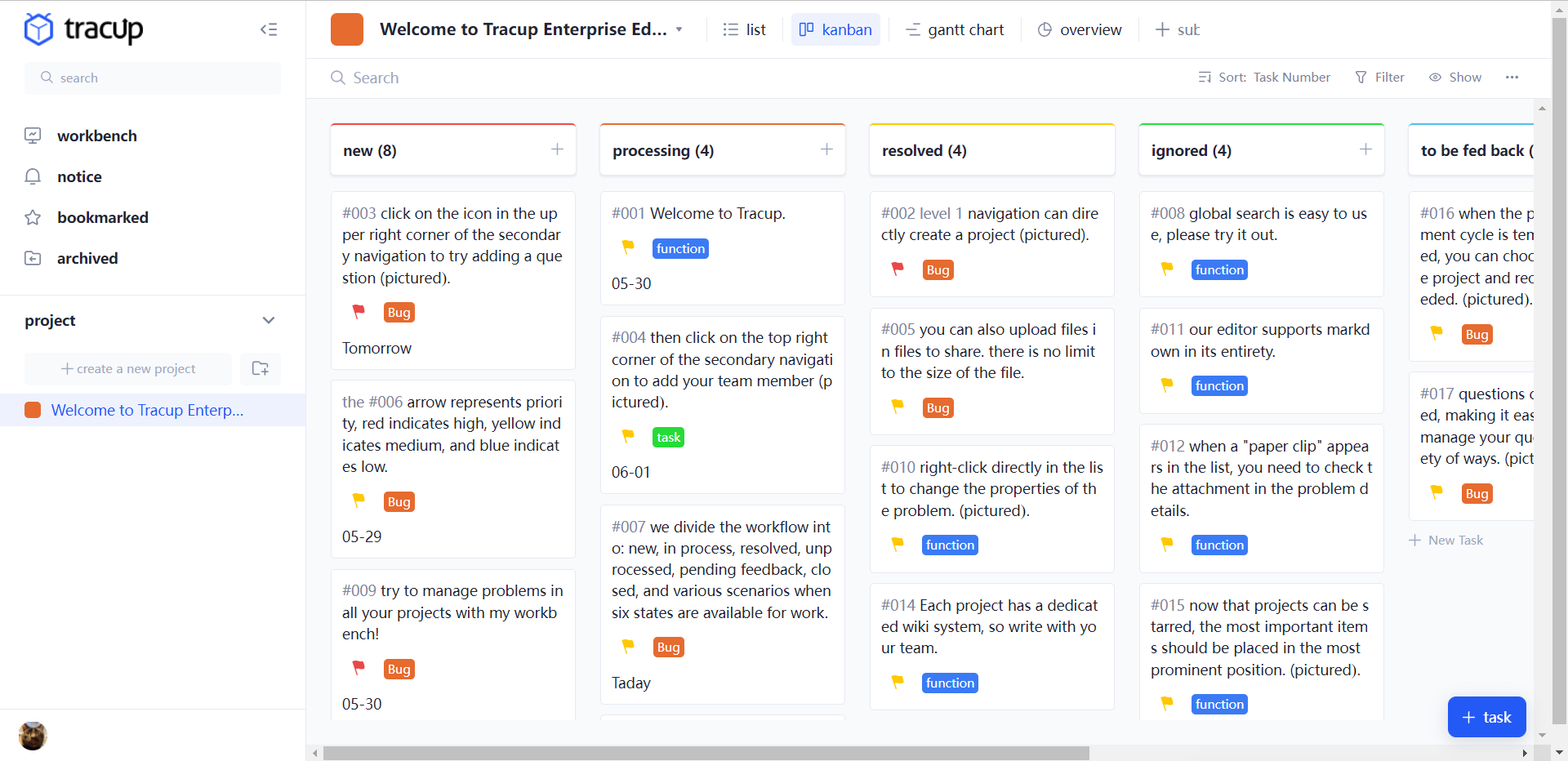Open the workbench panel
The width and height of the screenshot is (1568, 761).
pyautogui.click(x=97, y=136)
